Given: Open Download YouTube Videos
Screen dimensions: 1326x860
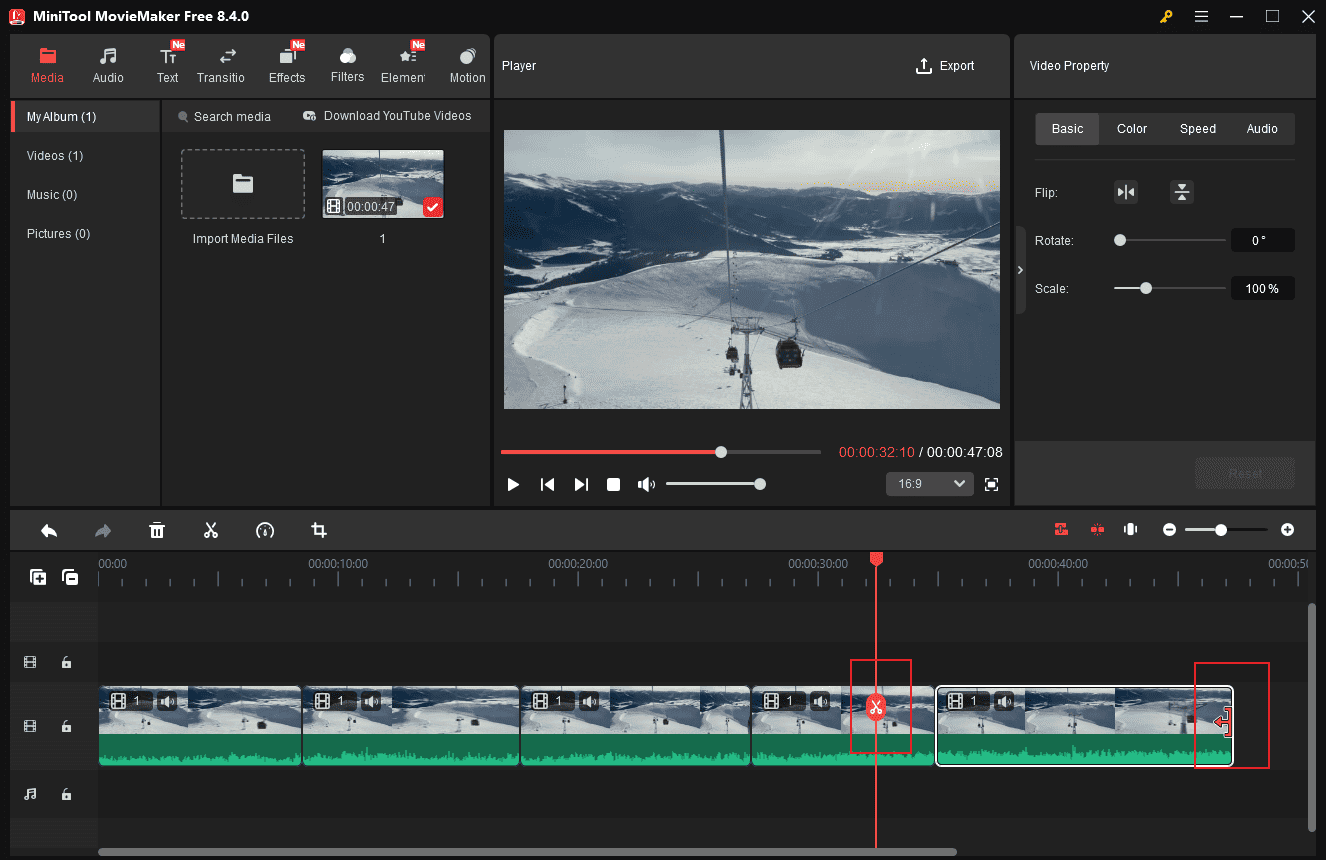Looking at the screenshot, I should point(388,116).
